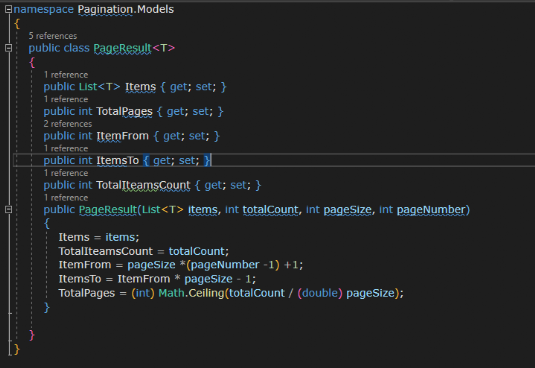Click the TotalIteamsCount property name

(x=143, y=185)
